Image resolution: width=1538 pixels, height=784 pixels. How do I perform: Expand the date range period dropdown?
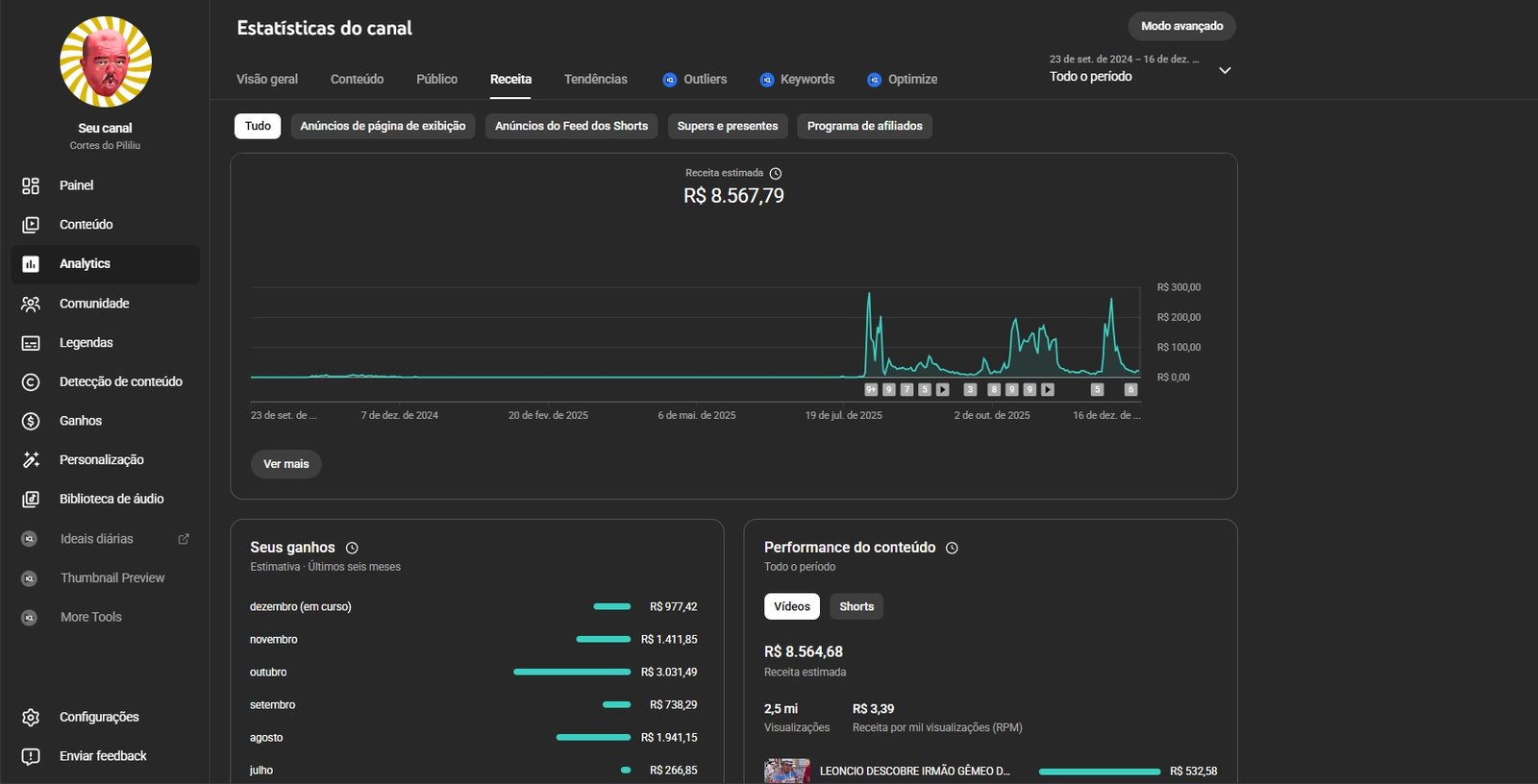click(1224, 70)
